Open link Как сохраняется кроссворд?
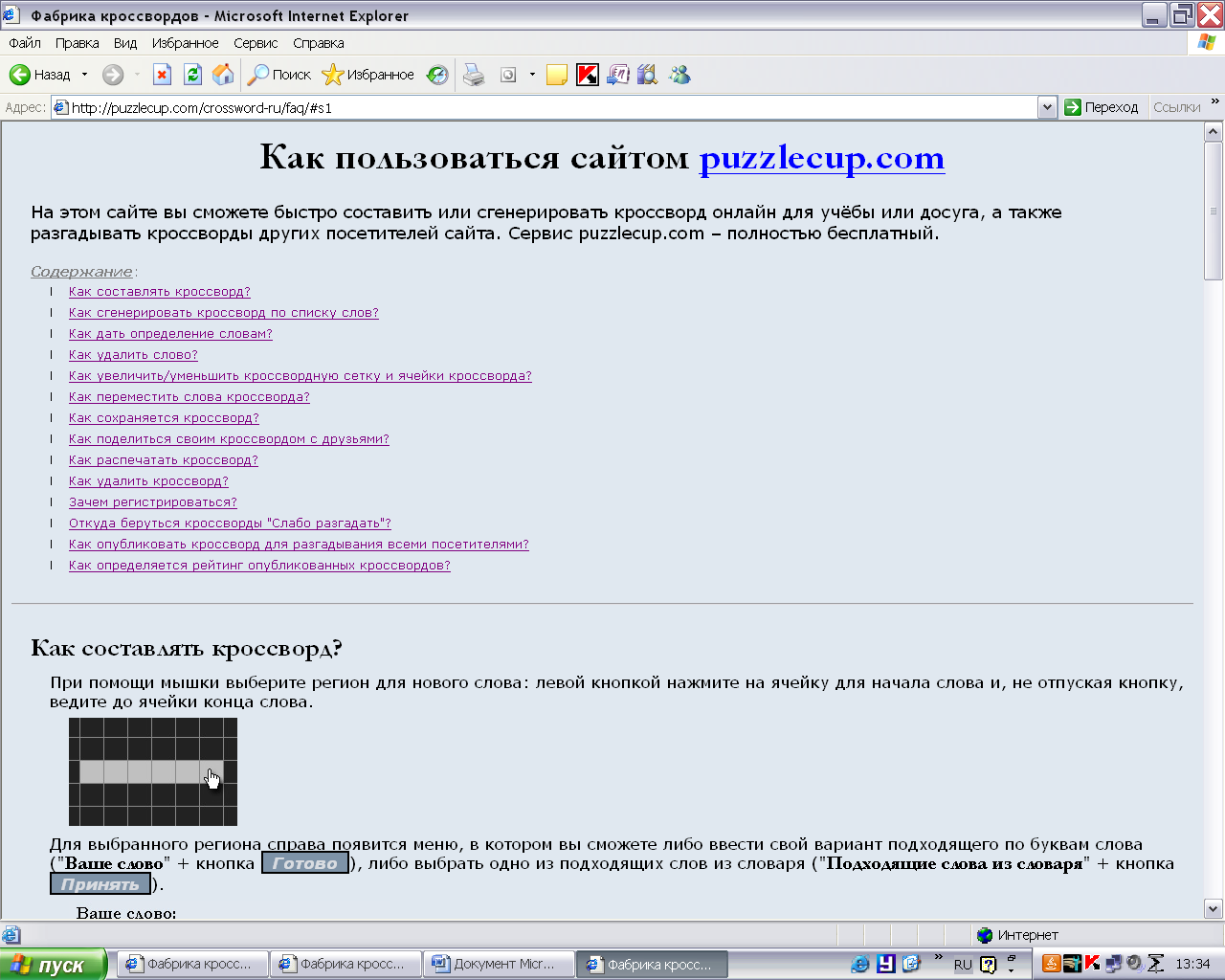 [164, 418]
